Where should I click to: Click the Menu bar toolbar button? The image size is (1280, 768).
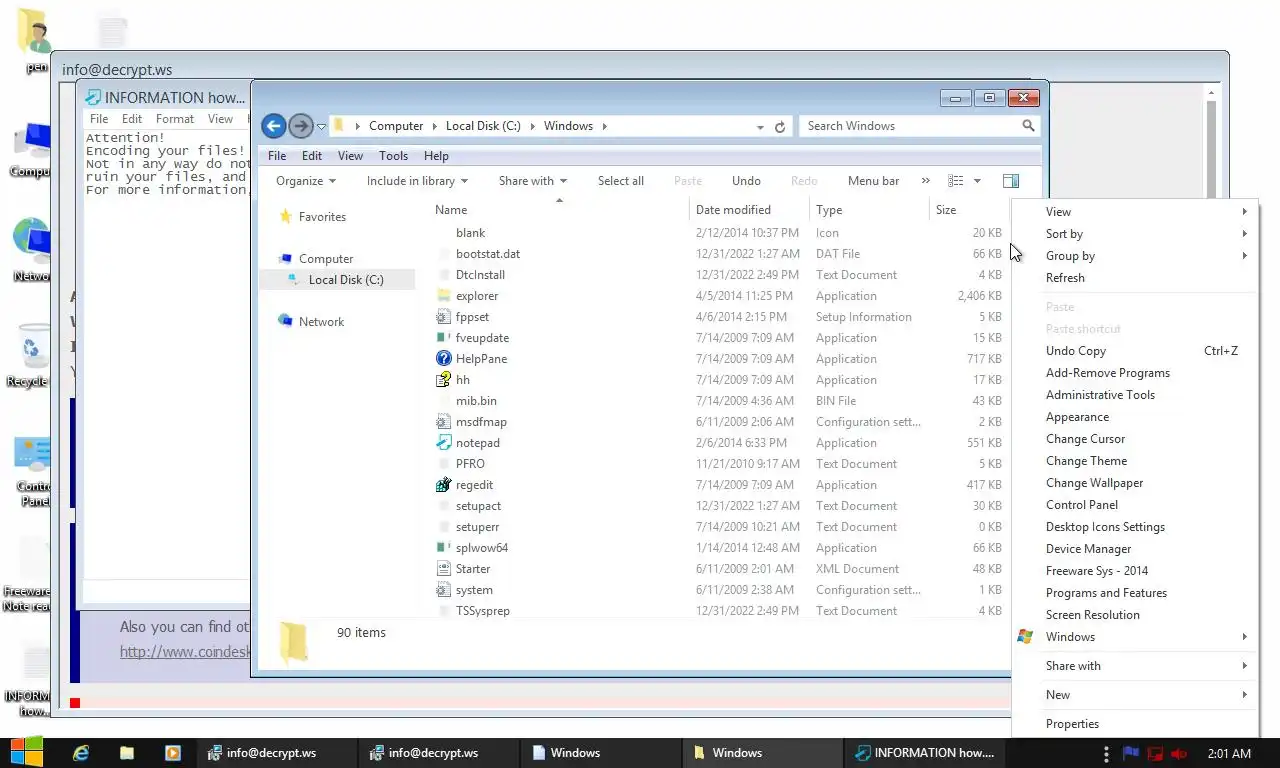point(873,181)
